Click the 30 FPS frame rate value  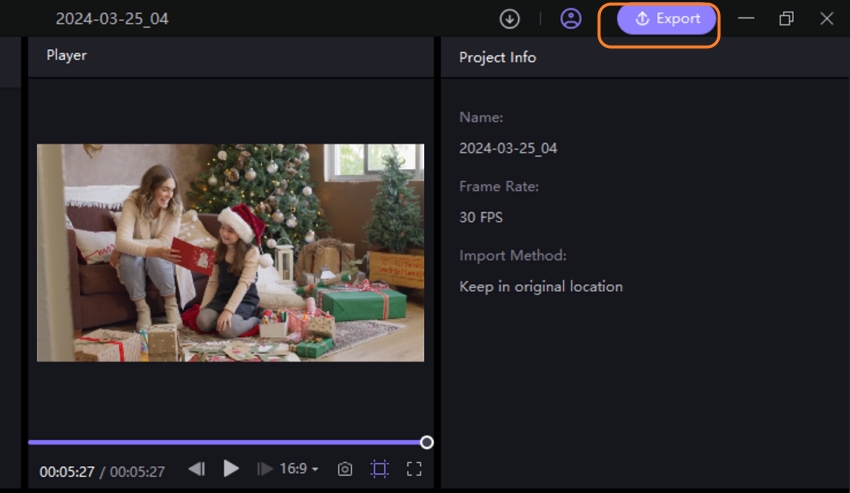[x=481, y=217]
